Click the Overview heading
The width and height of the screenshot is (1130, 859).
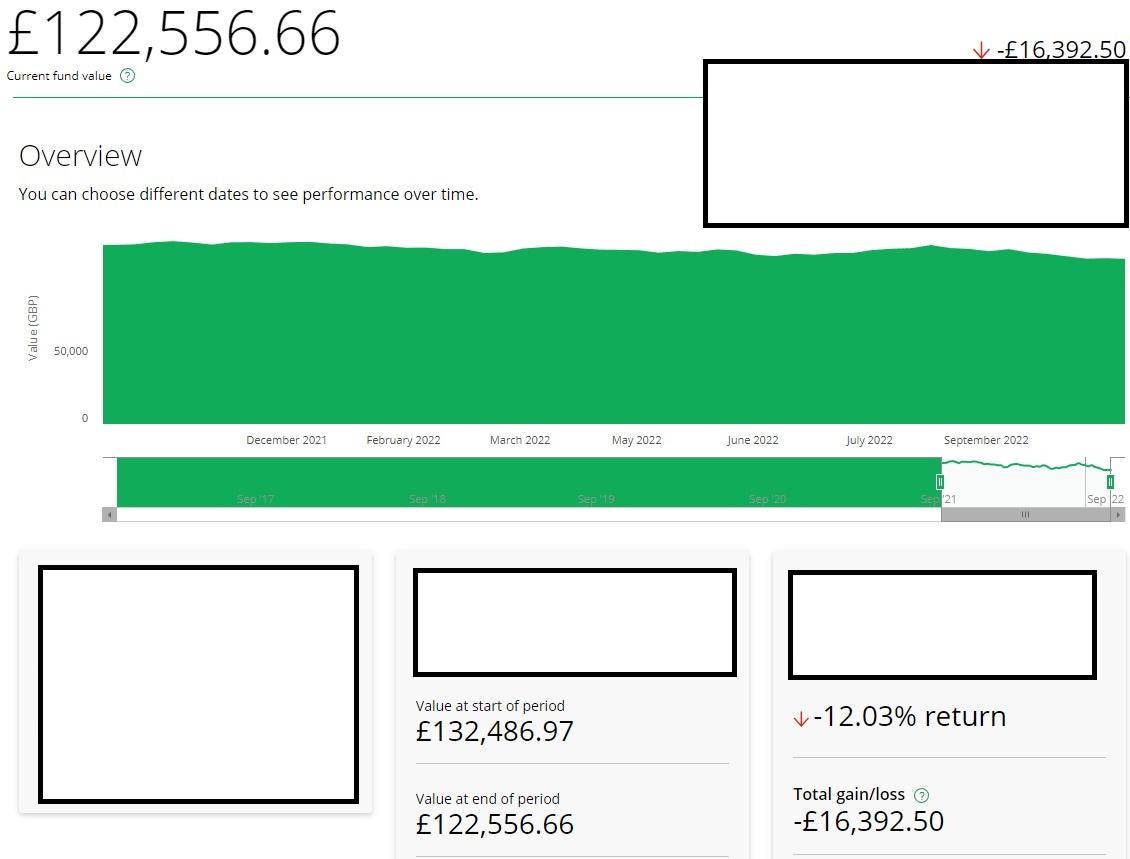(81, 156)
